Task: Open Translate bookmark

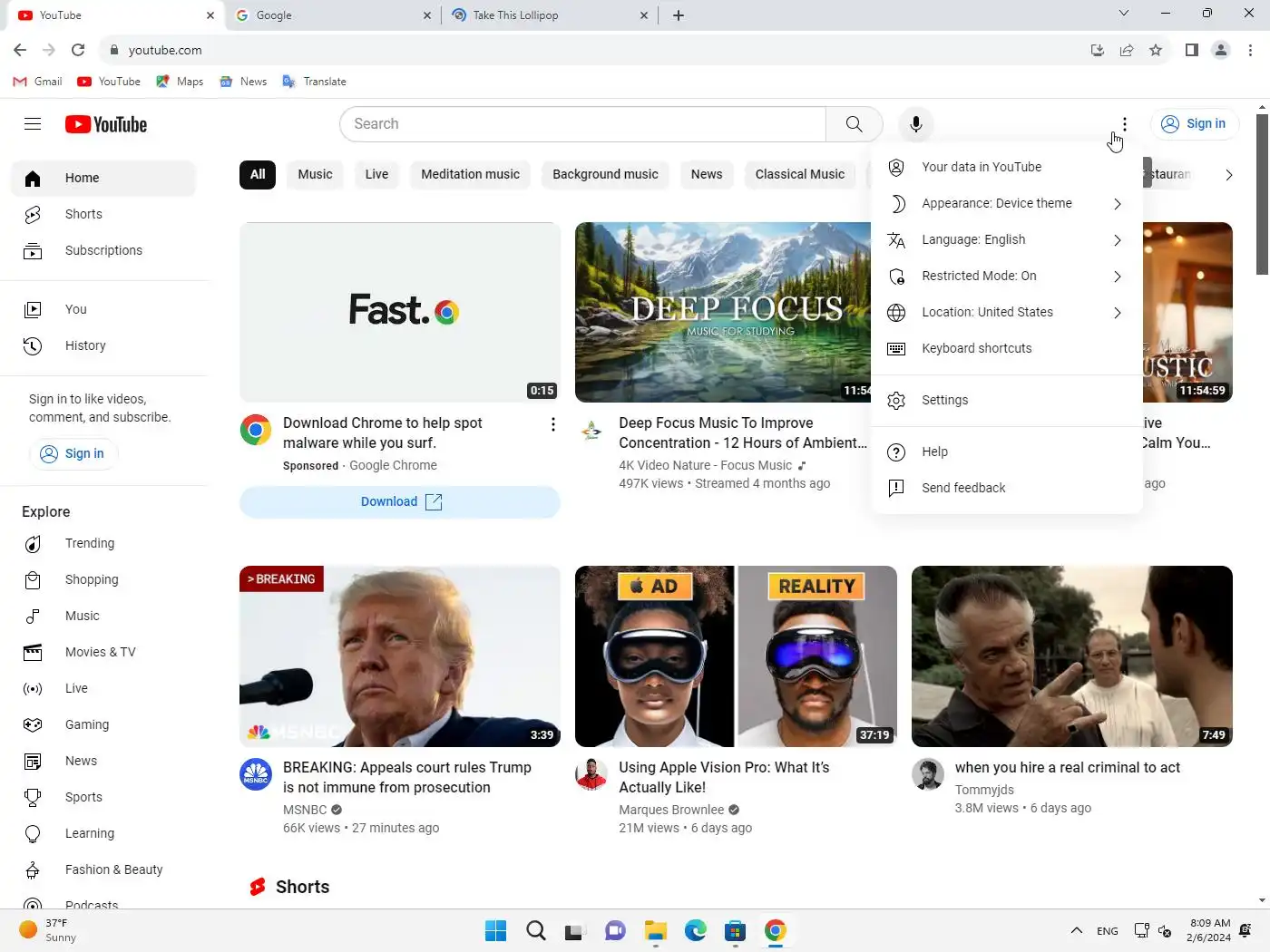Action: (x=314, y=82)
